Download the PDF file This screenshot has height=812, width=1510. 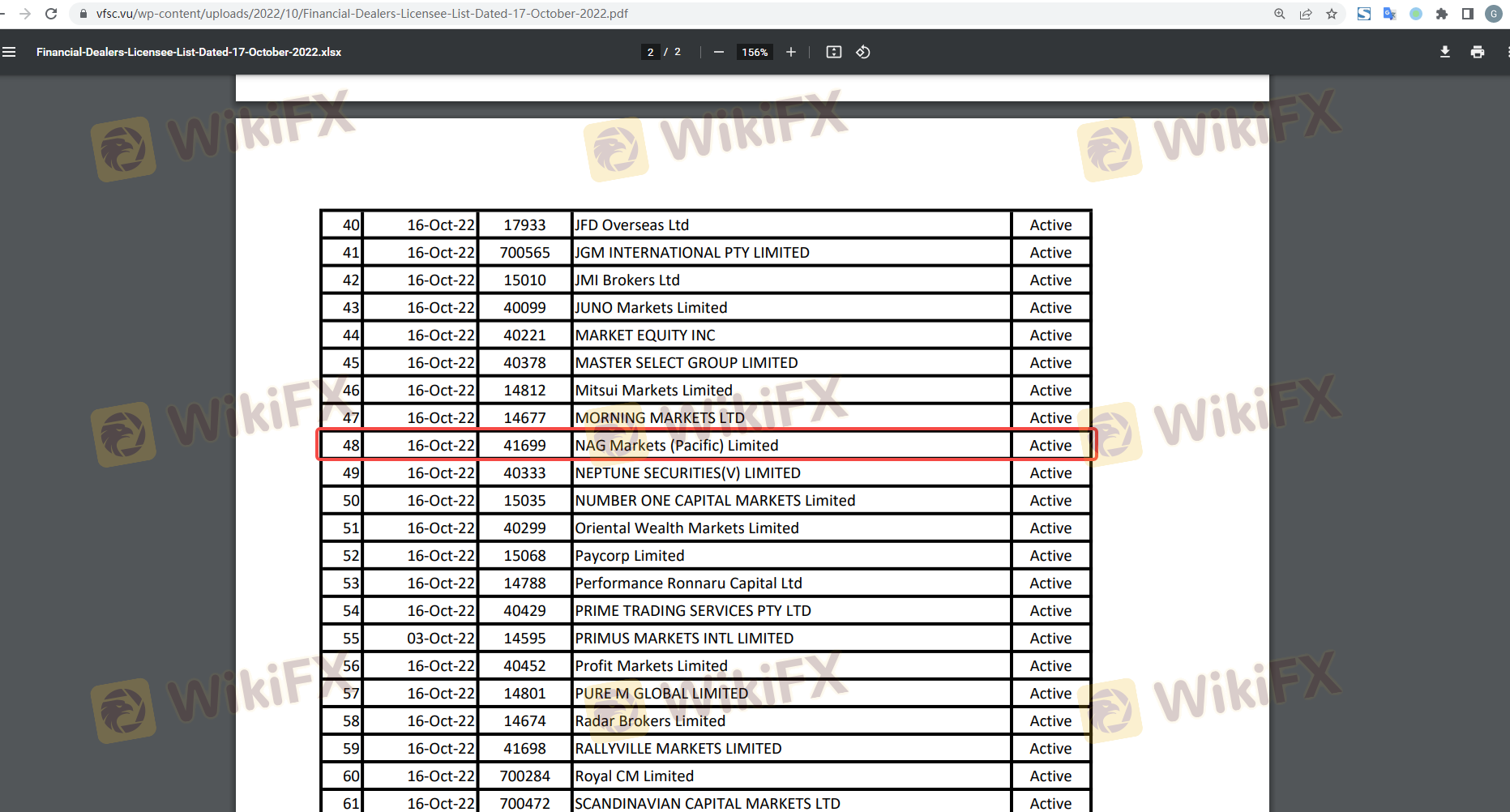click(x=1444, y=52)
